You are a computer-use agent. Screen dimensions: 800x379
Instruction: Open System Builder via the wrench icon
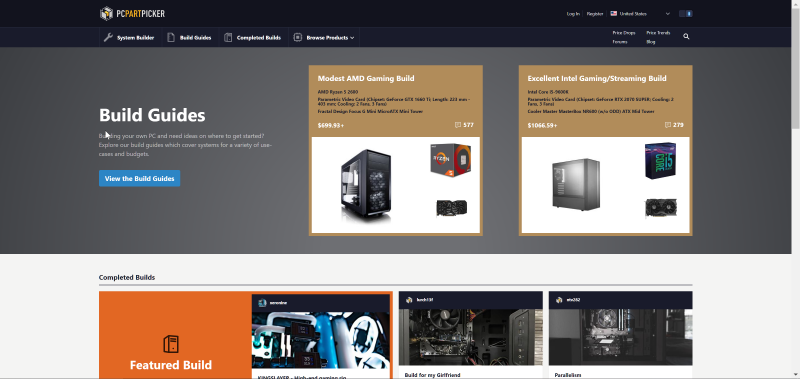click(108, 37)
